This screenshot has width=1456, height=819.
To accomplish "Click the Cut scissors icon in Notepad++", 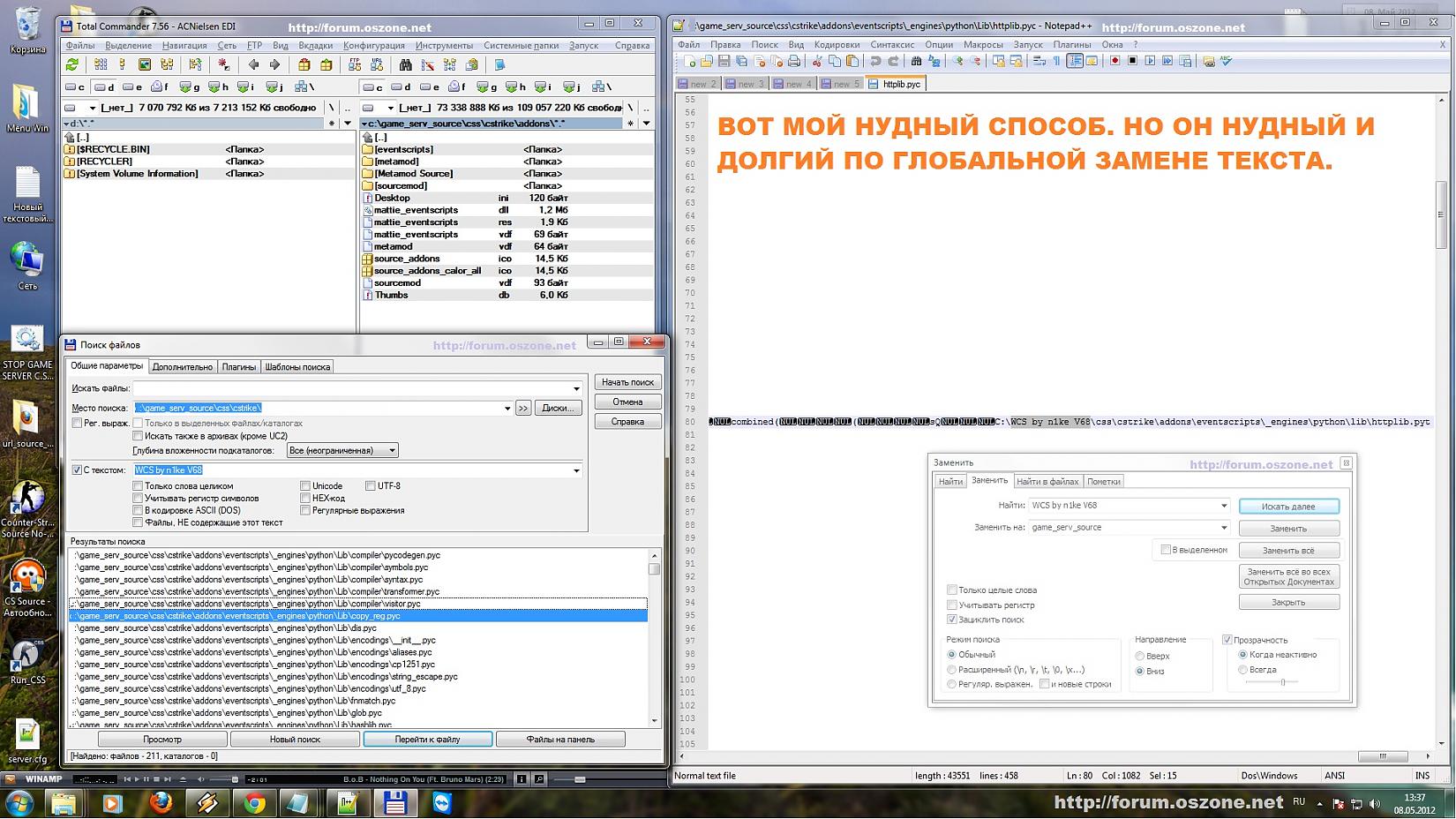I will coord(817,61).
